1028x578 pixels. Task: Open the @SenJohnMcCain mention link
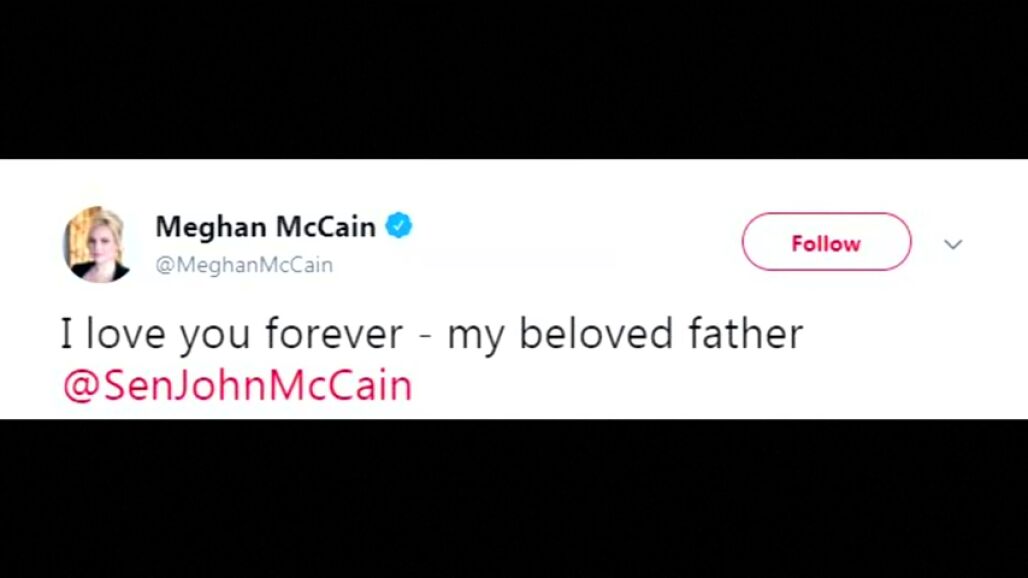point(237,385)
